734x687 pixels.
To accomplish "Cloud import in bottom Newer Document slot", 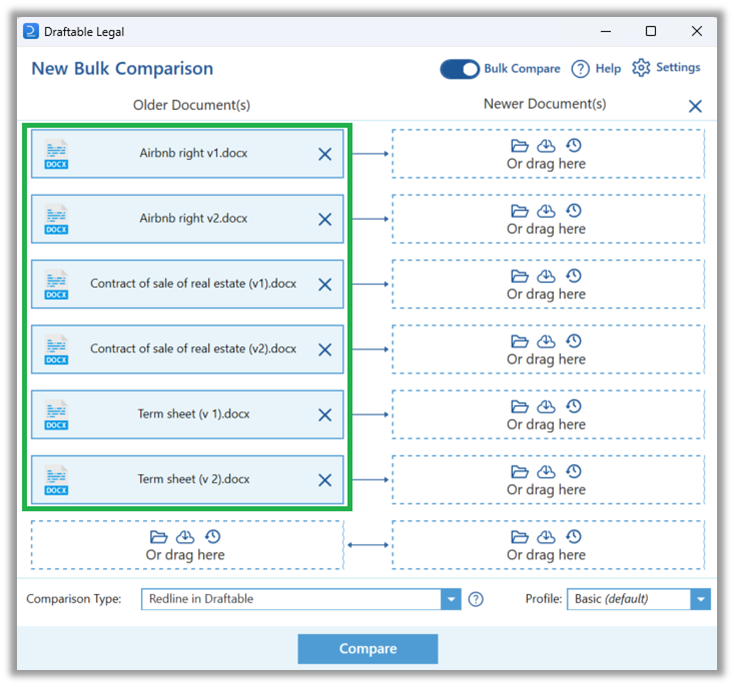I will tap(546, 537).
